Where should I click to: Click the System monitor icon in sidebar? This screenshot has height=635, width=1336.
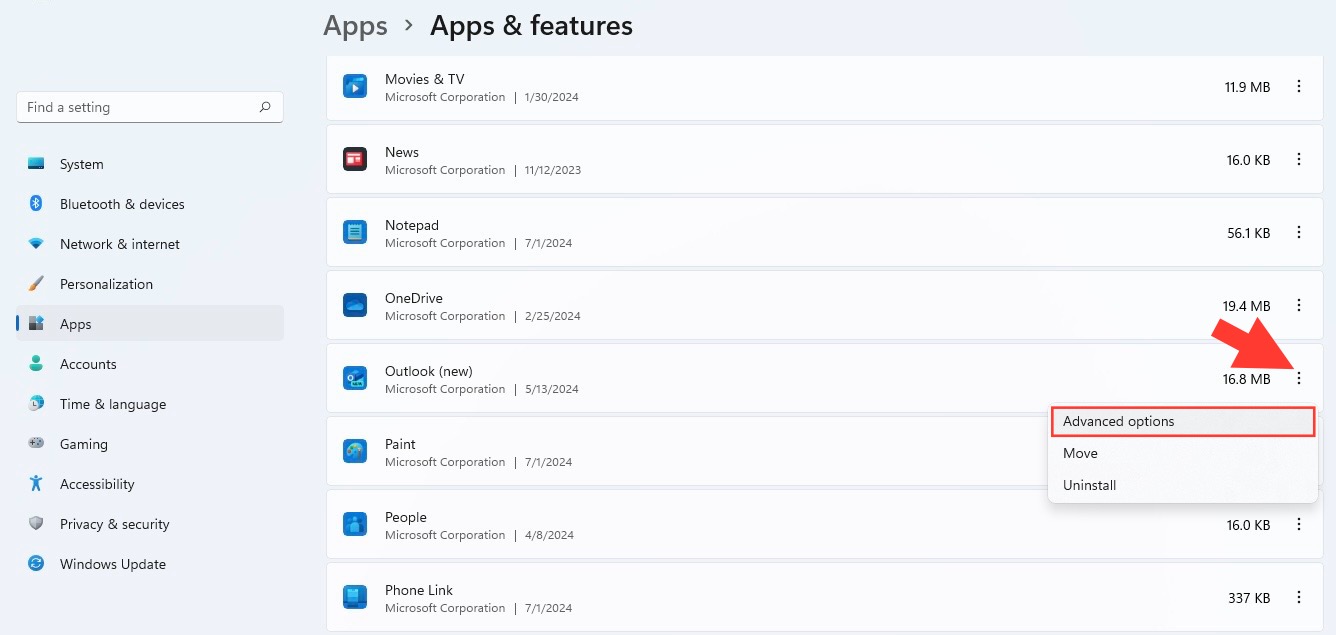(x=36, y=164)
